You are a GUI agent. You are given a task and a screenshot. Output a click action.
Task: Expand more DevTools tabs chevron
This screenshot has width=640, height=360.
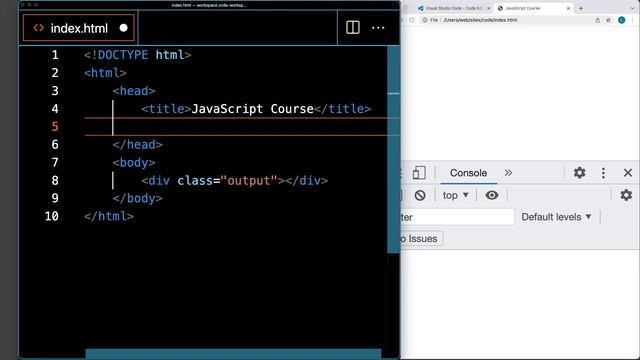pyautogui.click(x=508, y=173)
